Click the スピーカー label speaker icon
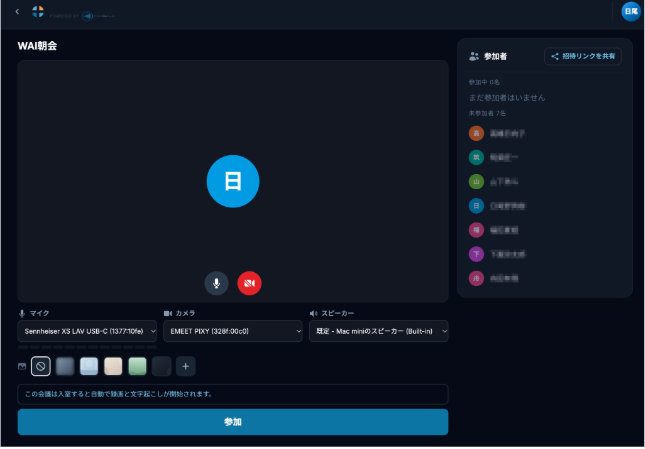 313,313
